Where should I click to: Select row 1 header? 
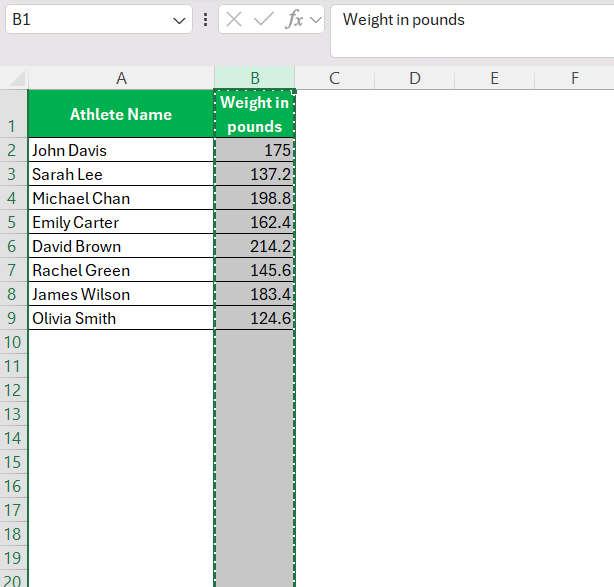point(14,114)
